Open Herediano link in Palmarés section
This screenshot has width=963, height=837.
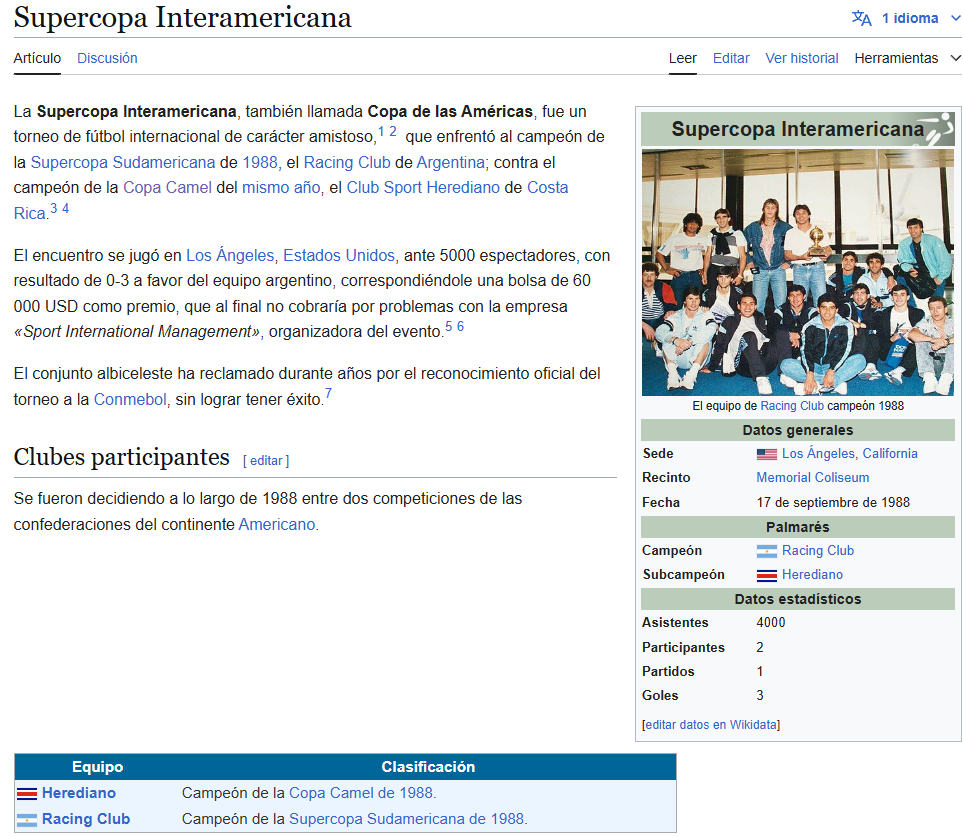click(x=812, y=575)
